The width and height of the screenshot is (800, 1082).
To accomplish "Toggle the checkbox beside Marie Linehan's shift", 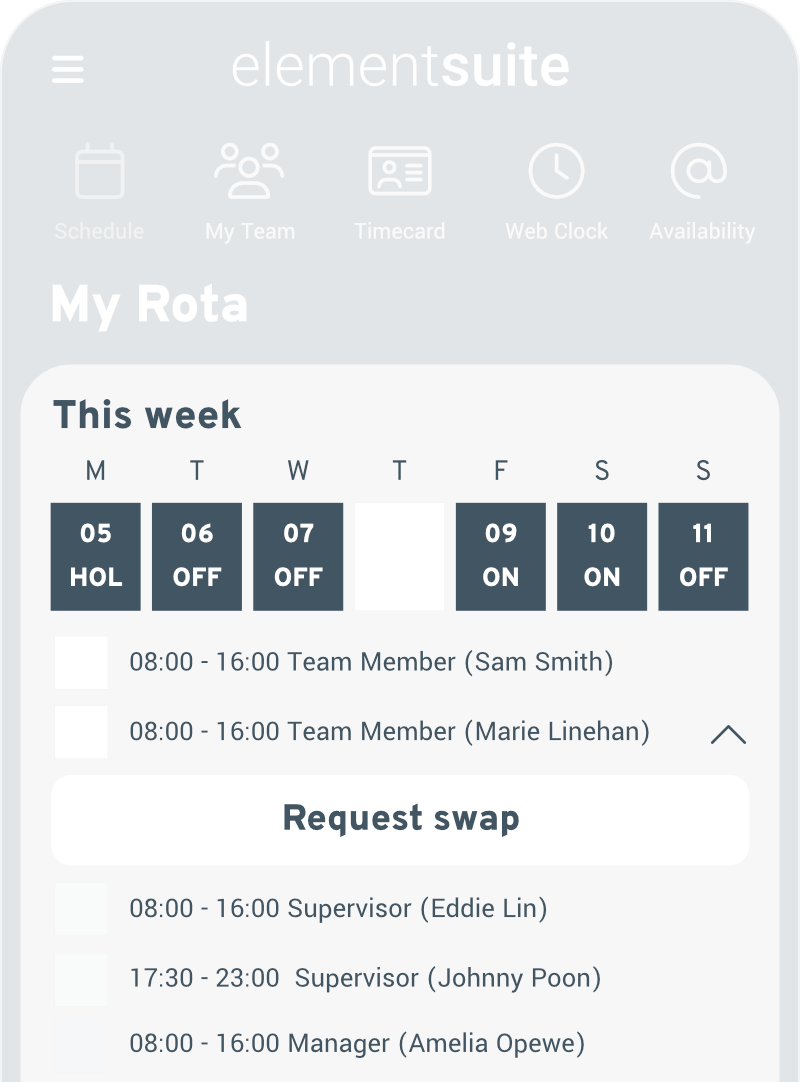I will pyautogui.click(x=81, y=731).
